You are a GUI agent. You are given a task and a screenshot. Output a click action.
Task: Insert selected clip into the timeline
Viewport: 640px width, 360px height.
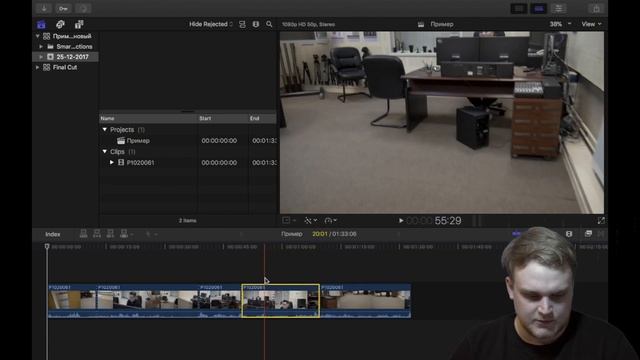pos(97,234)
